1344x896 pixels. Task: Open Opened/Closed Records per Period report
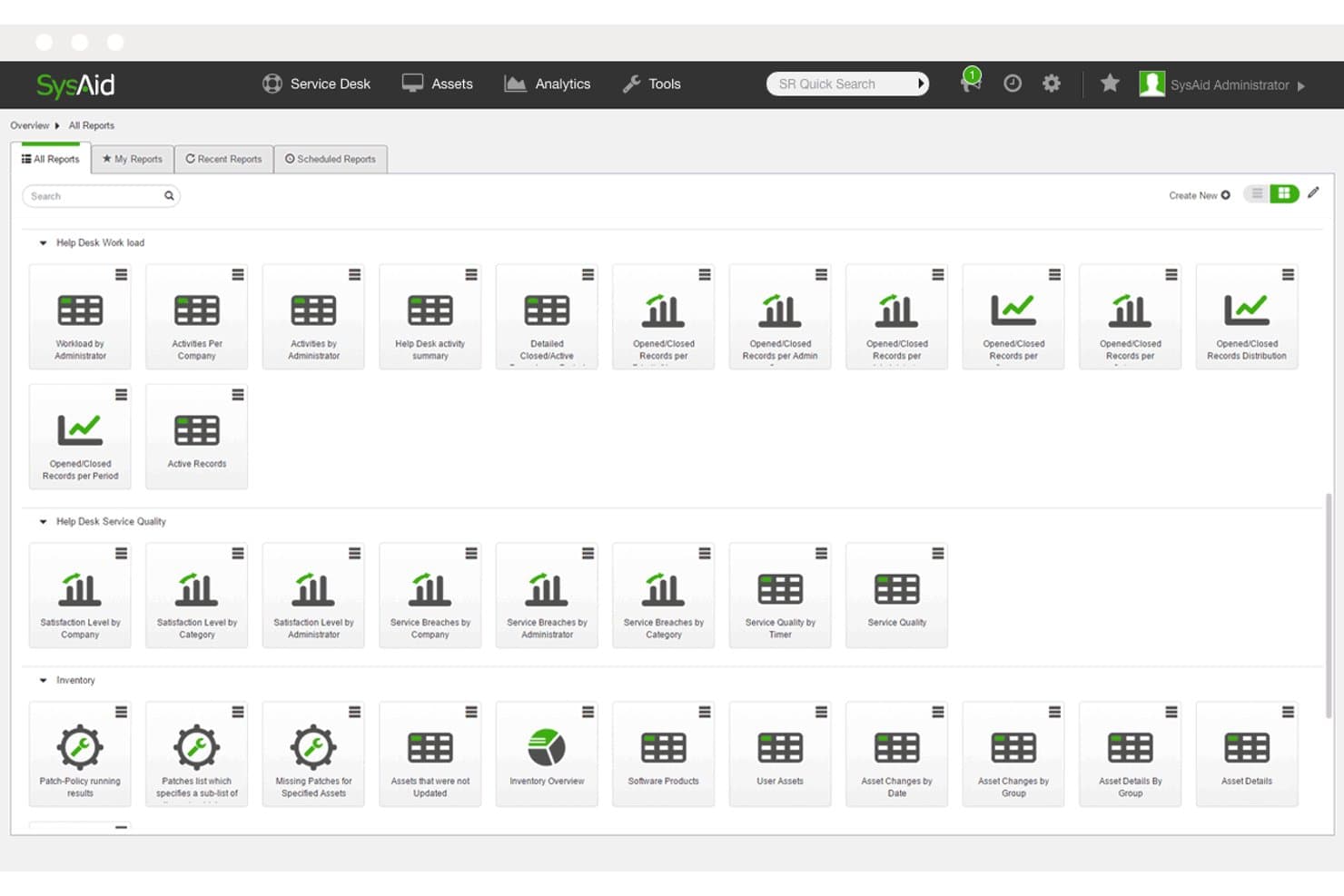(80, 437)
